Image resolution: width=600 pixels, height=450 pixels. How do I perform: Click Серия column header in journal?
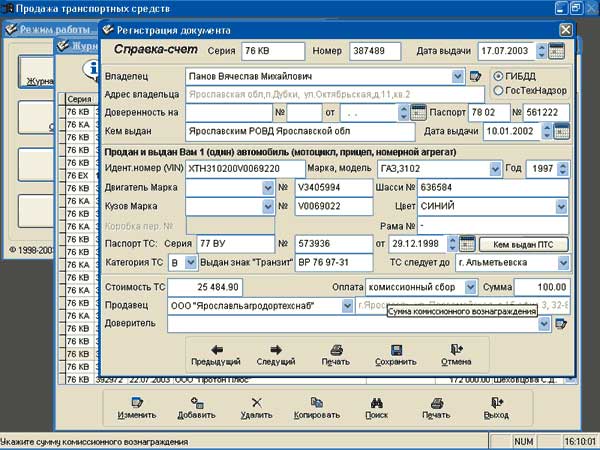80,99
